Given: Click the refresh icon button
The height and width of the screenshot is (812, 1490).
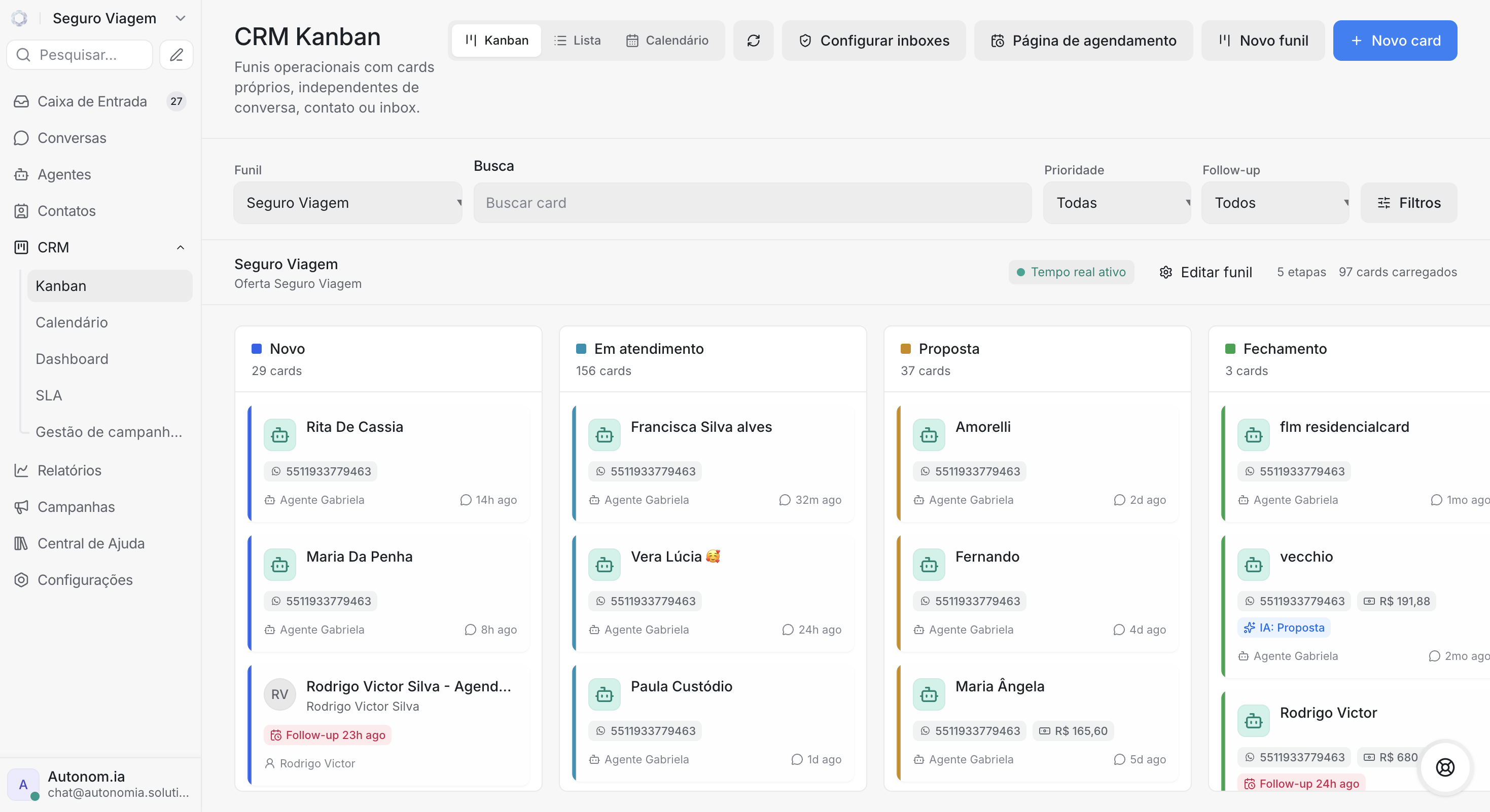Looking at the screenshot, I should tap(753, 41).
